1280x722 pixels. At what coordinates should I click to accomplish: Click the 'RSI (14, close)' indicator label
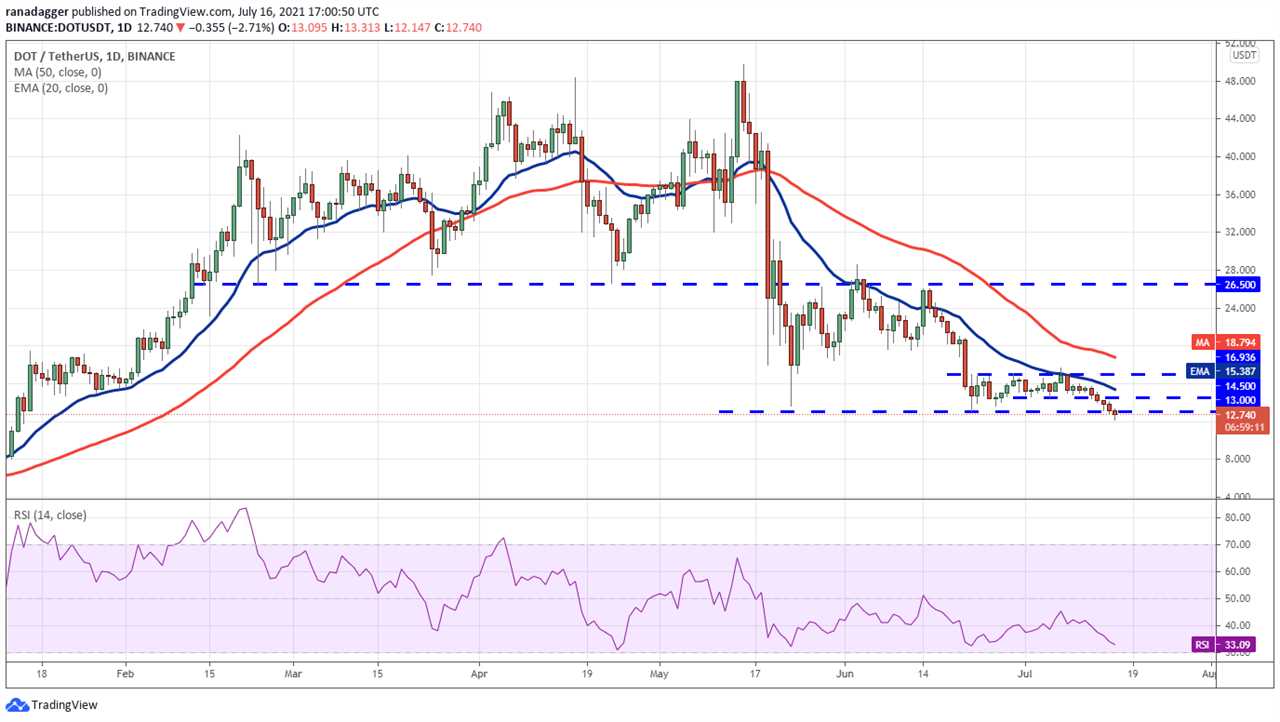(50, 515)
